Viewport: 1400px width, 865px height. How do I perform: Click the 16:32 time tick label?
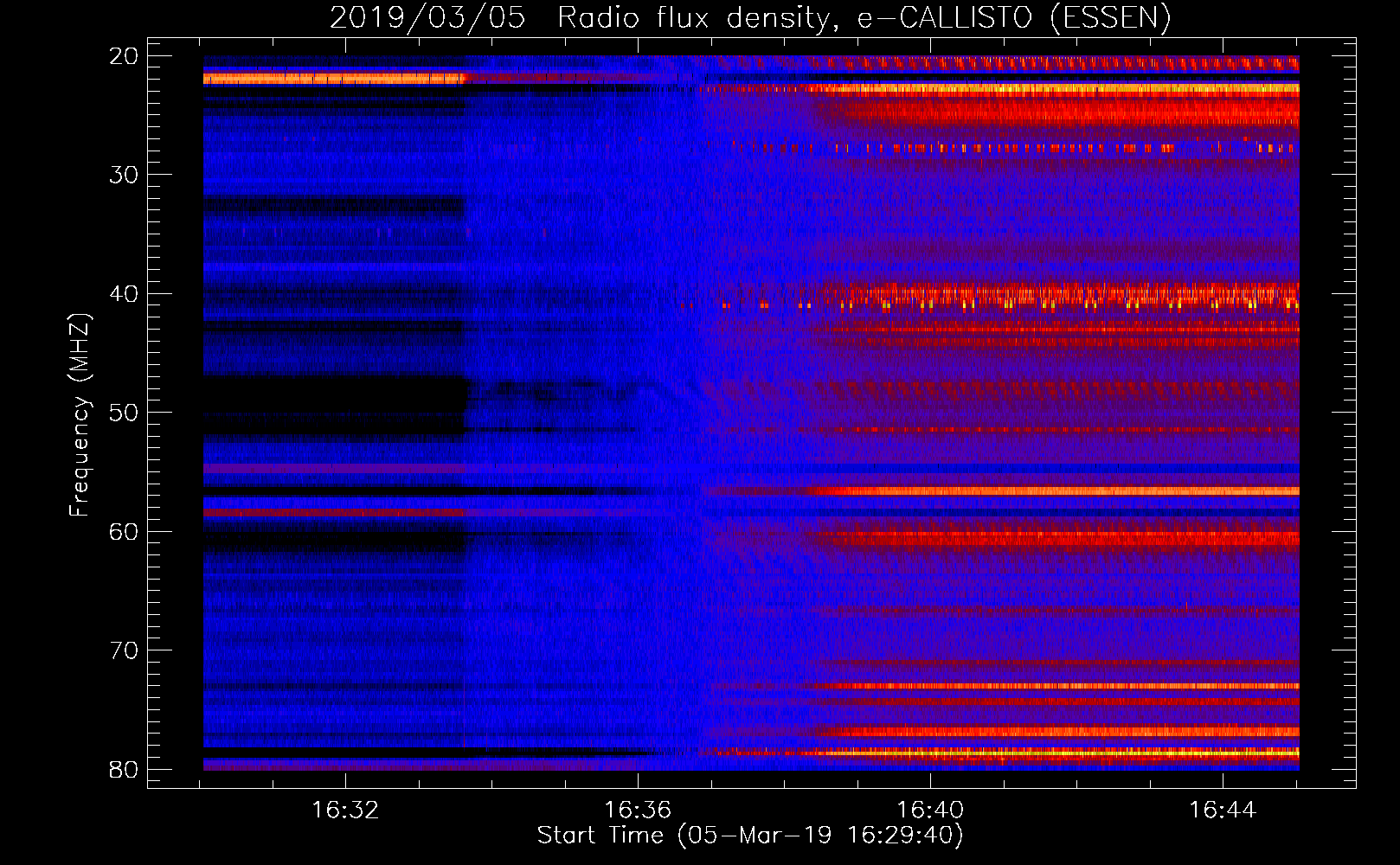345,811
